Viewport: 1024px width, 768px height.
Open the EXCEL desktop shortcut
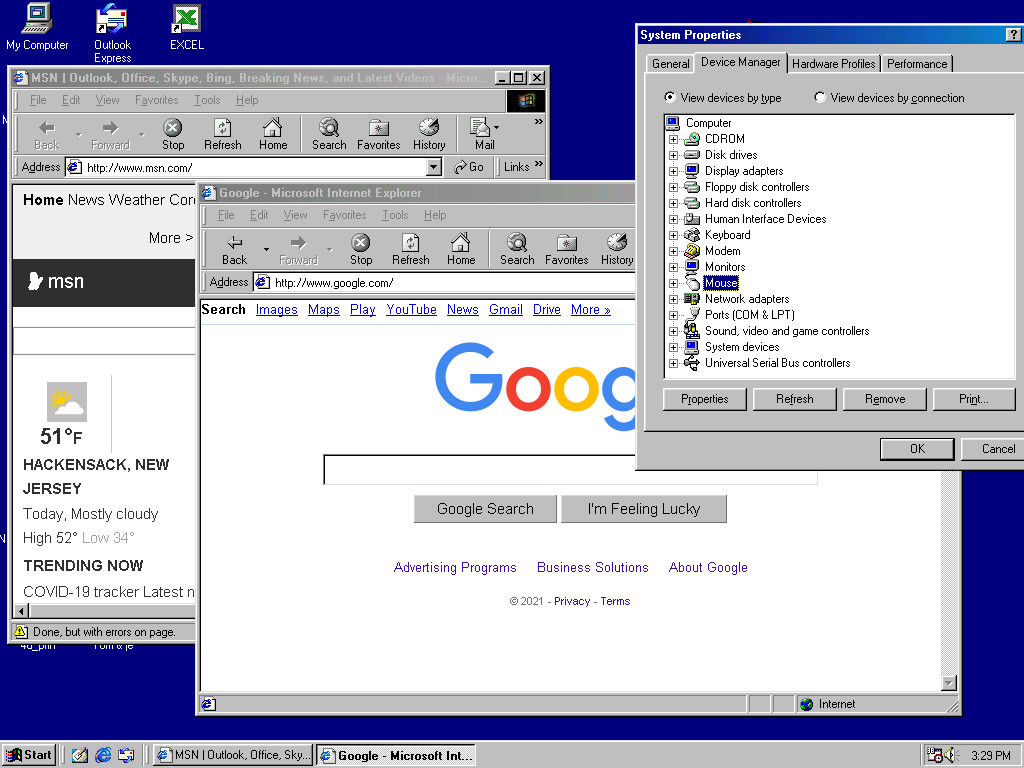[x=186, y=19]
